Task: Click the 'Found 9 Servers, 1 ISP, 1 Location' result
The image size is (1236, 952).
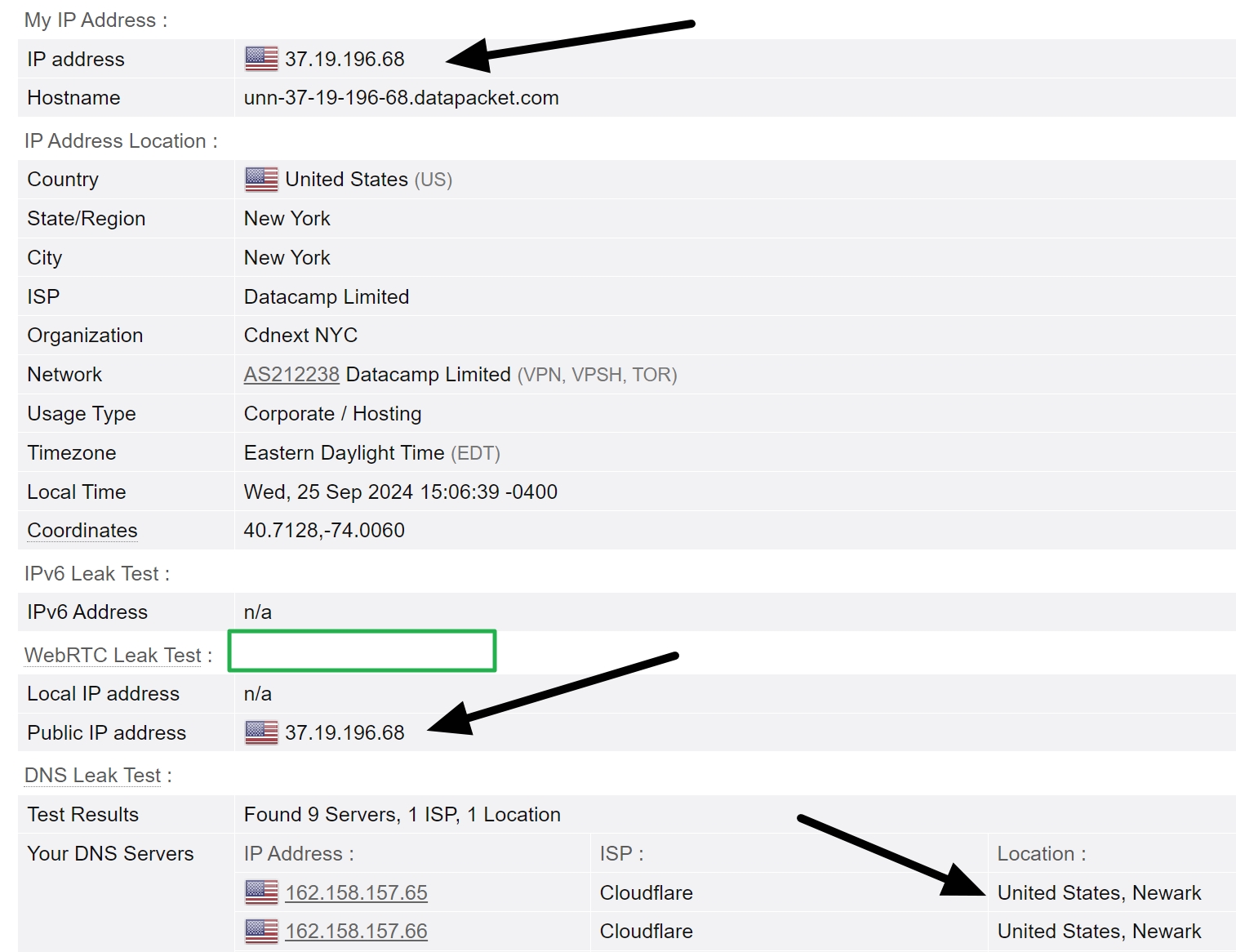Action: click(x=401, y=814)
